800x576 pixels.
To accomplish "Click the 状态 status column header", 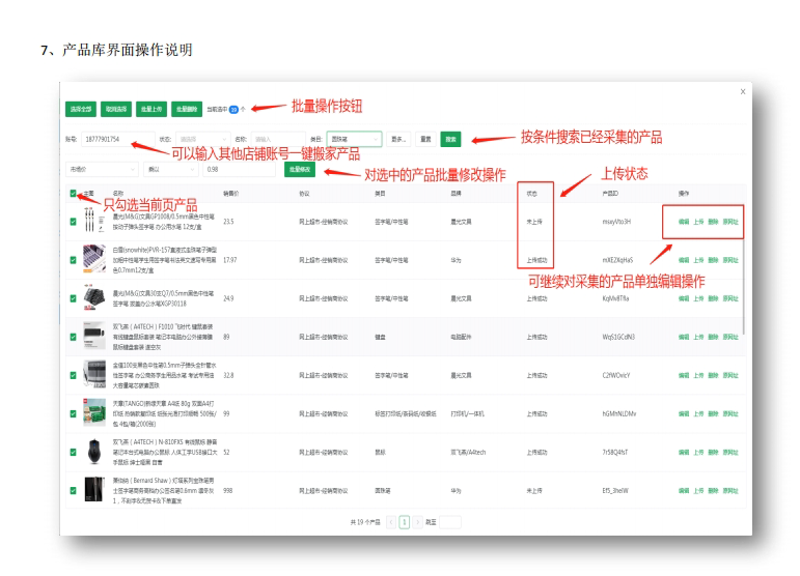I will tap(532, 193).
